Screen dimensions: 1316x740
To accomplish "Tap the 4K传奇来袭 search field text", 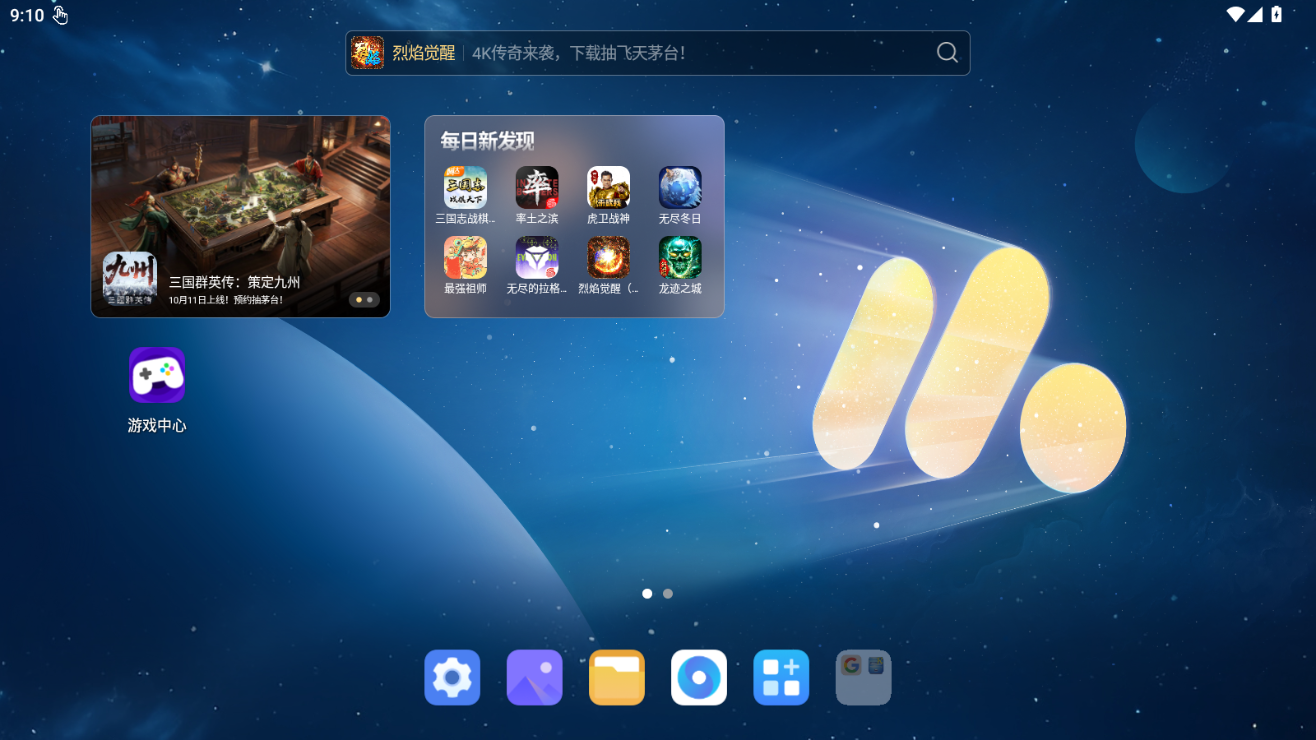I will pos(579,53).
